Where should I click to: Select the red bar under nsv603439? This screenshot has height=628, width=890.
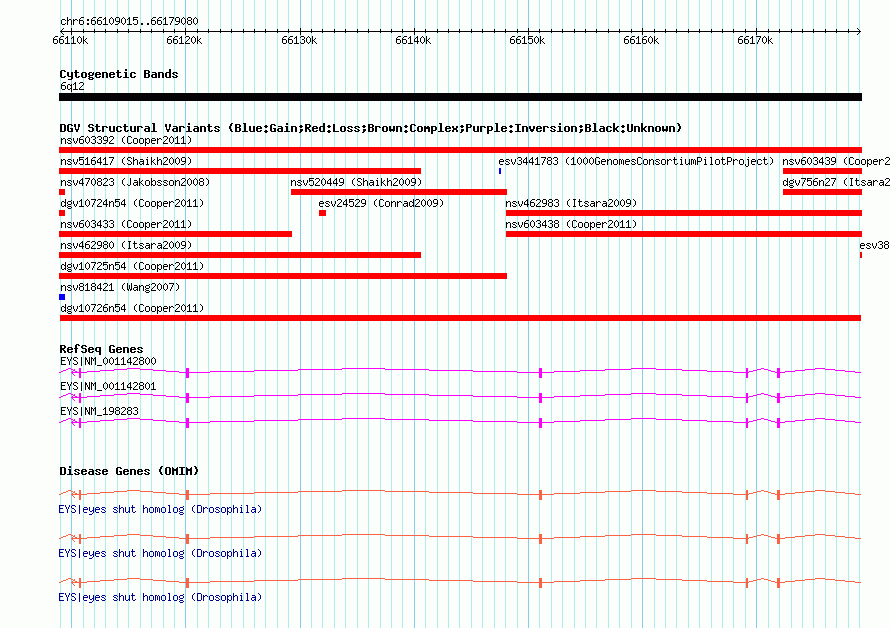[x=822, y=171]
